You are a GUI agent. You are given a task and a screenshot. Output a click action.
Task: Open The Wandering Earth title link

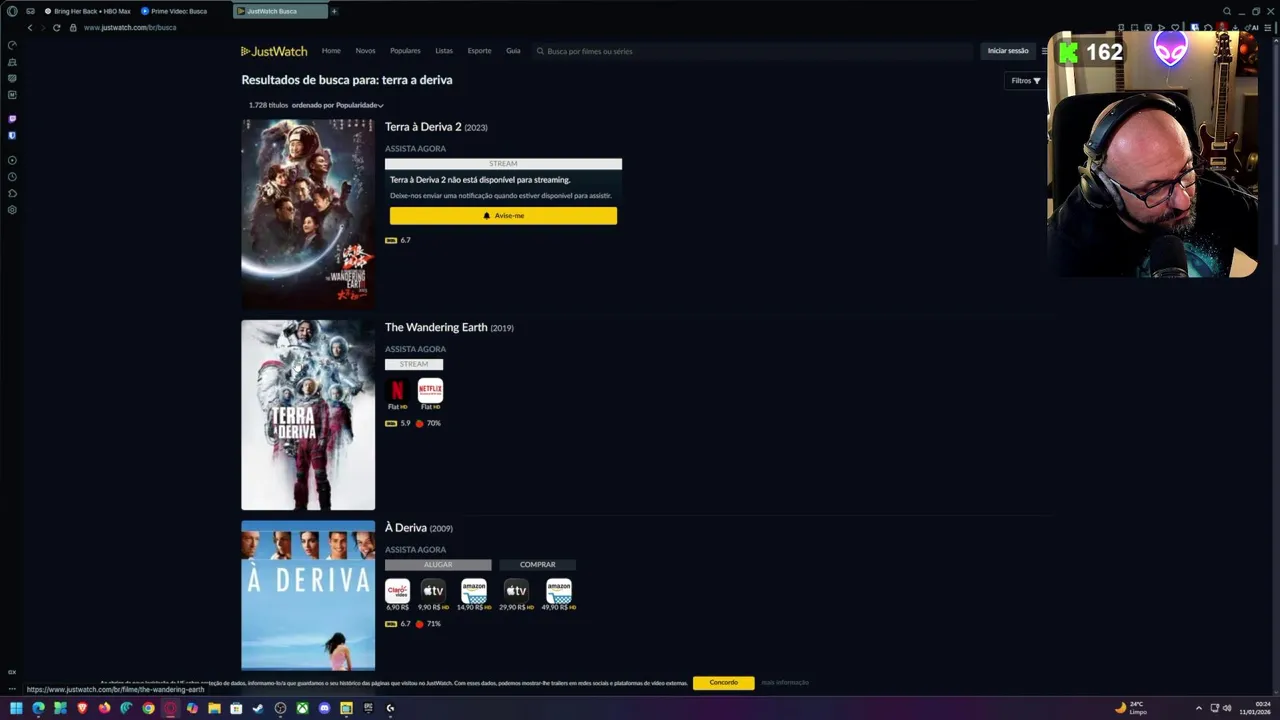pyautogui.click(x=436, y=327)
